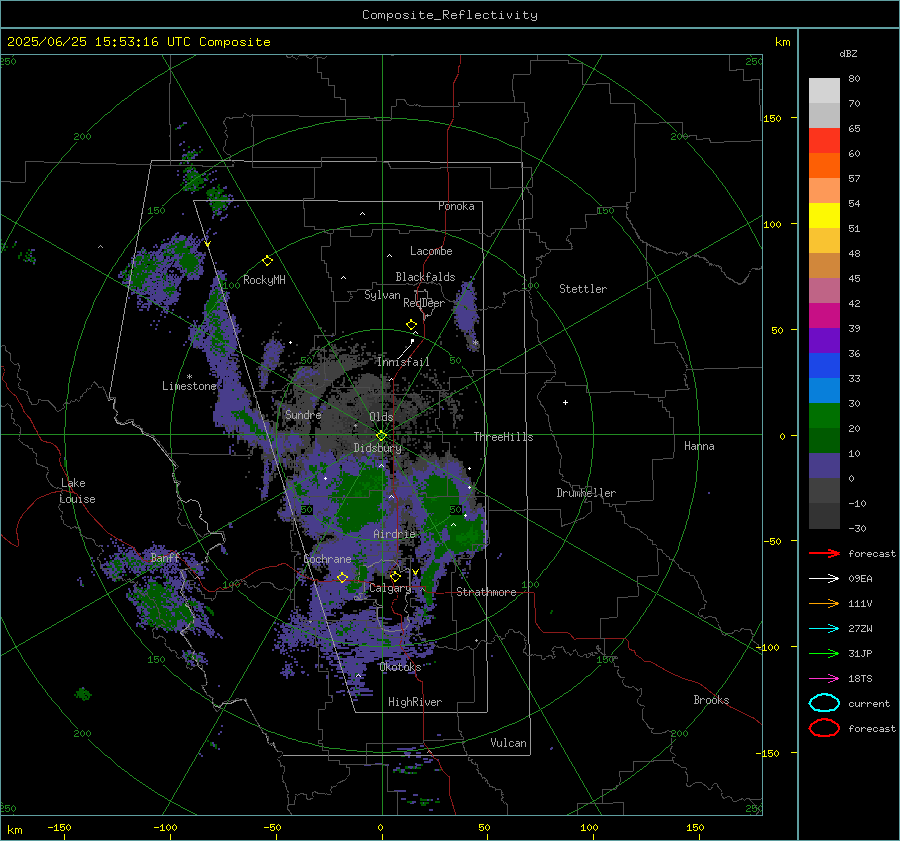Select the cyan 27ZW arrow icon
Screen dimensions: 900x841
[x=824, y=629]
